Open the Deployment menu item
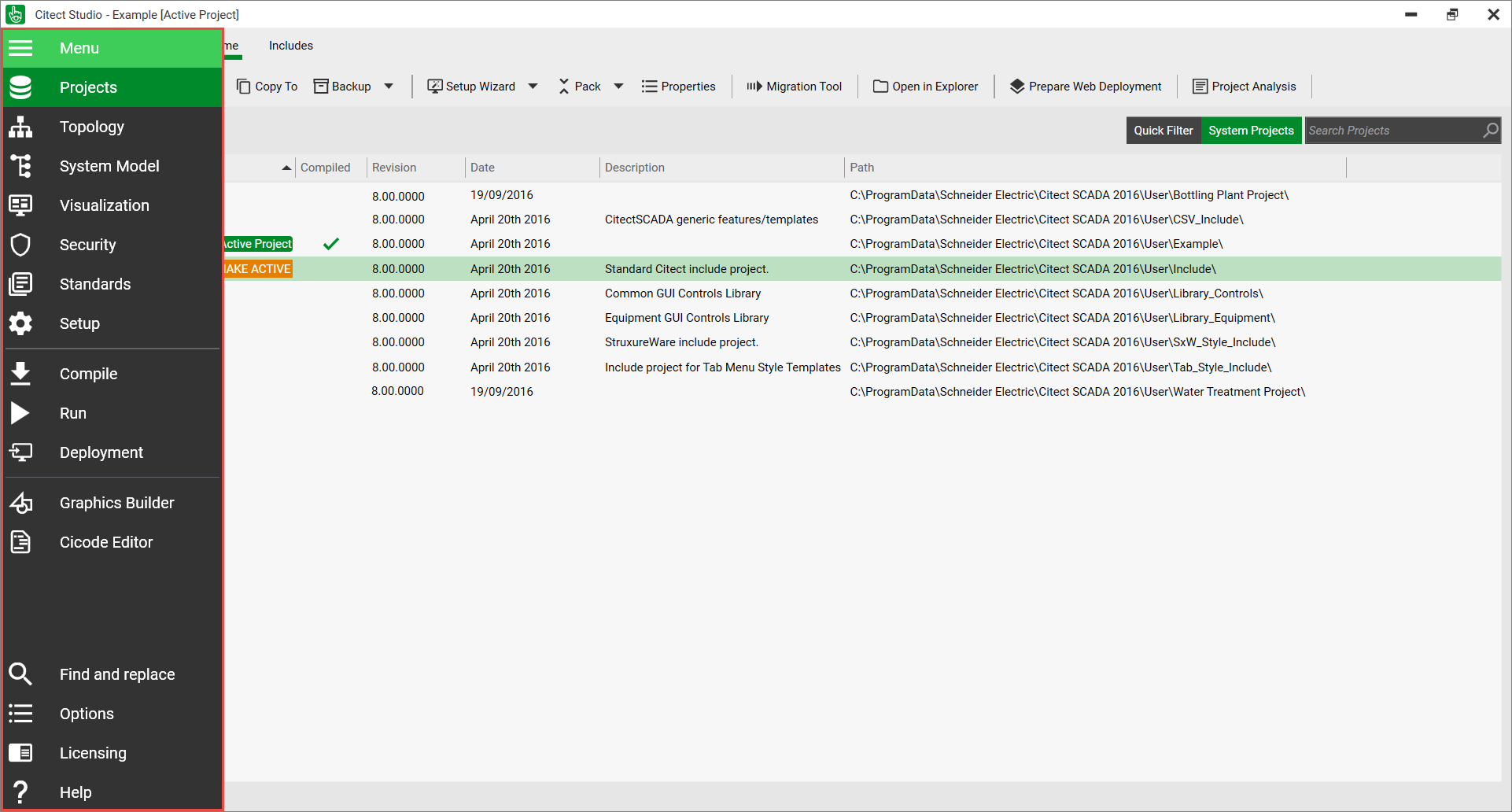1512x812 pixels. (x=101, y=452)
